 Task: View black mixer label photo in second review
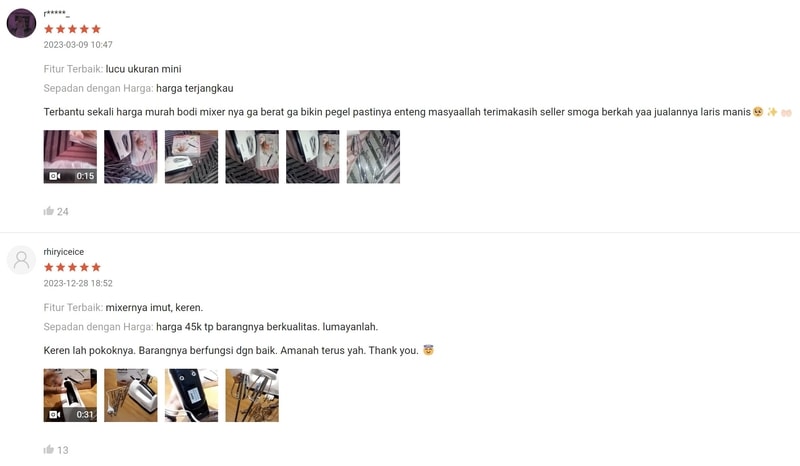click(x=191, y=395)
